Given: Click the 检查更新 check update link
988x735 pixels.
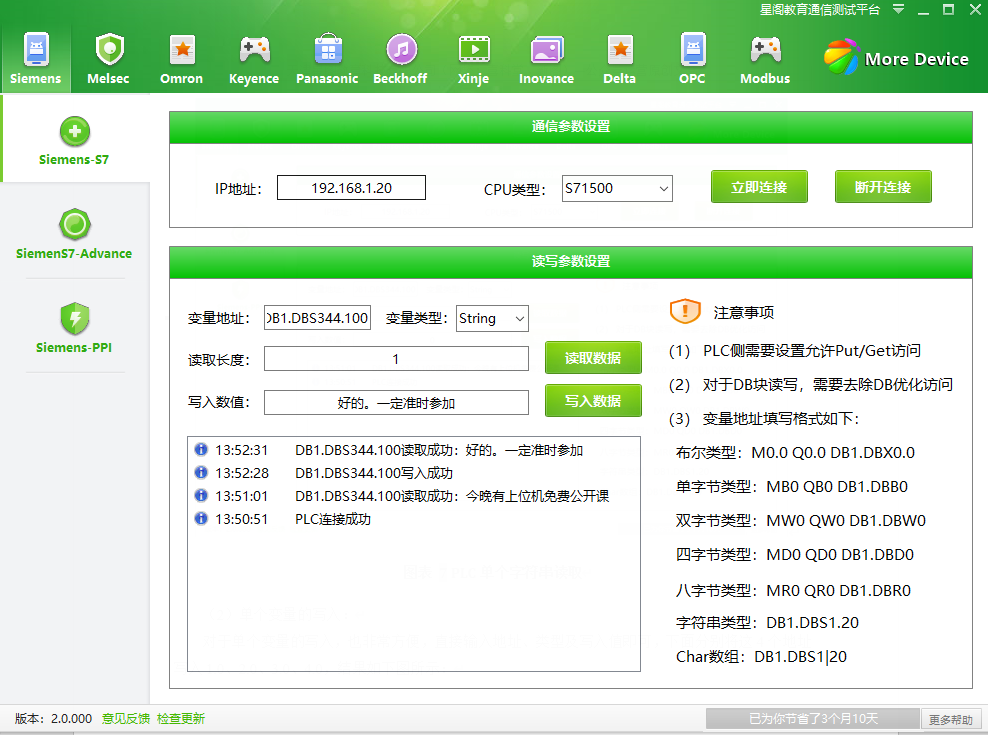Looking at the screenshot, I should click(181, 719).
